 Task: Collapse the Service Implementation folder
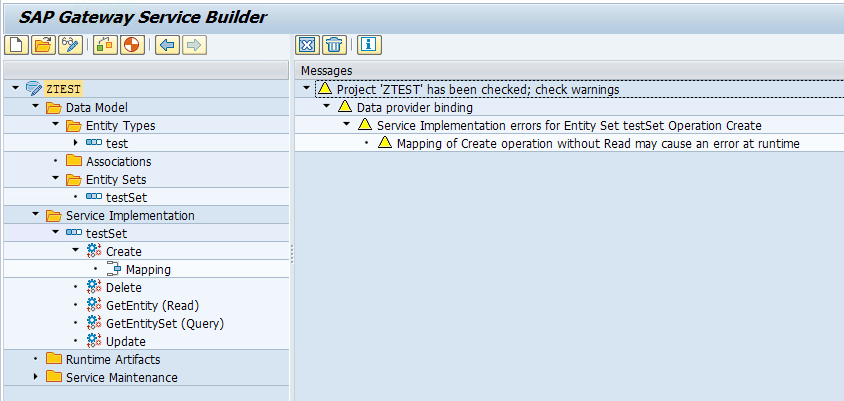click(36, 215)
